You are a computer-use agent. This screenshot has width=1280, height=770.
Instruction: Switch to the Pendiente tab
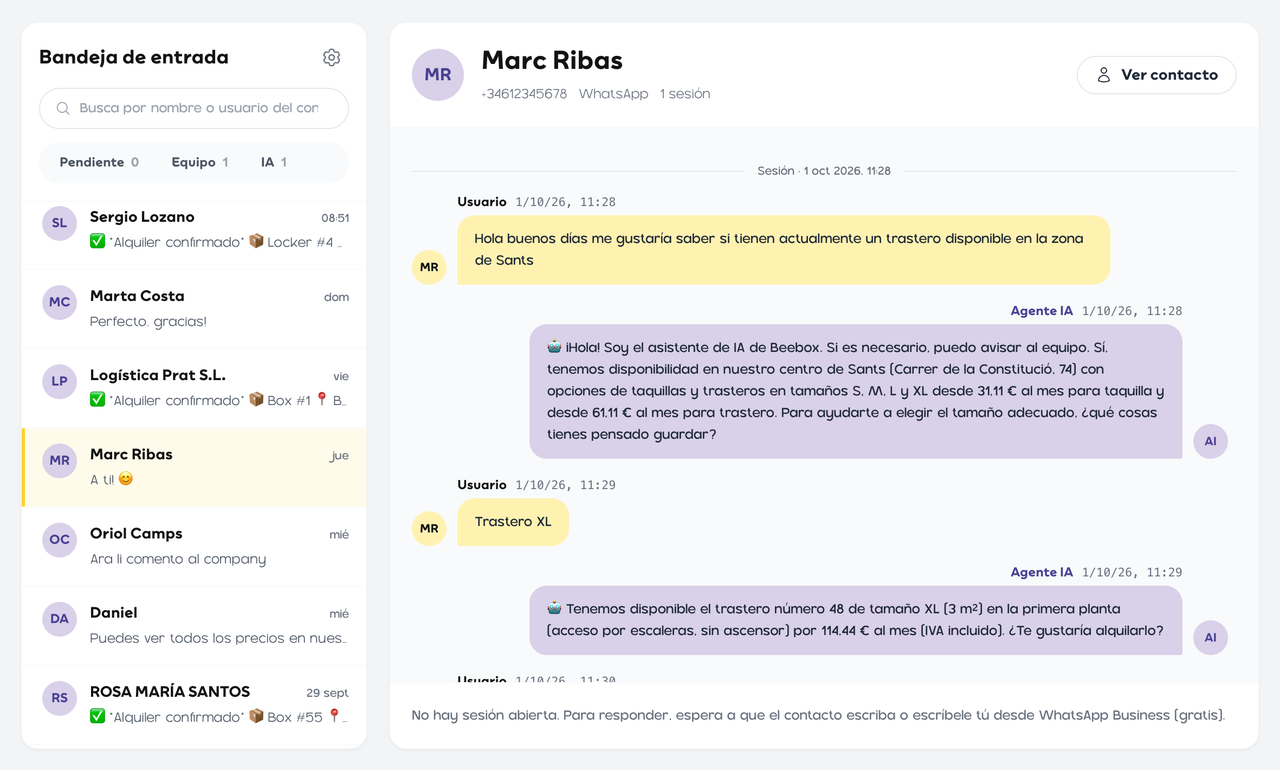coord(99,162)
